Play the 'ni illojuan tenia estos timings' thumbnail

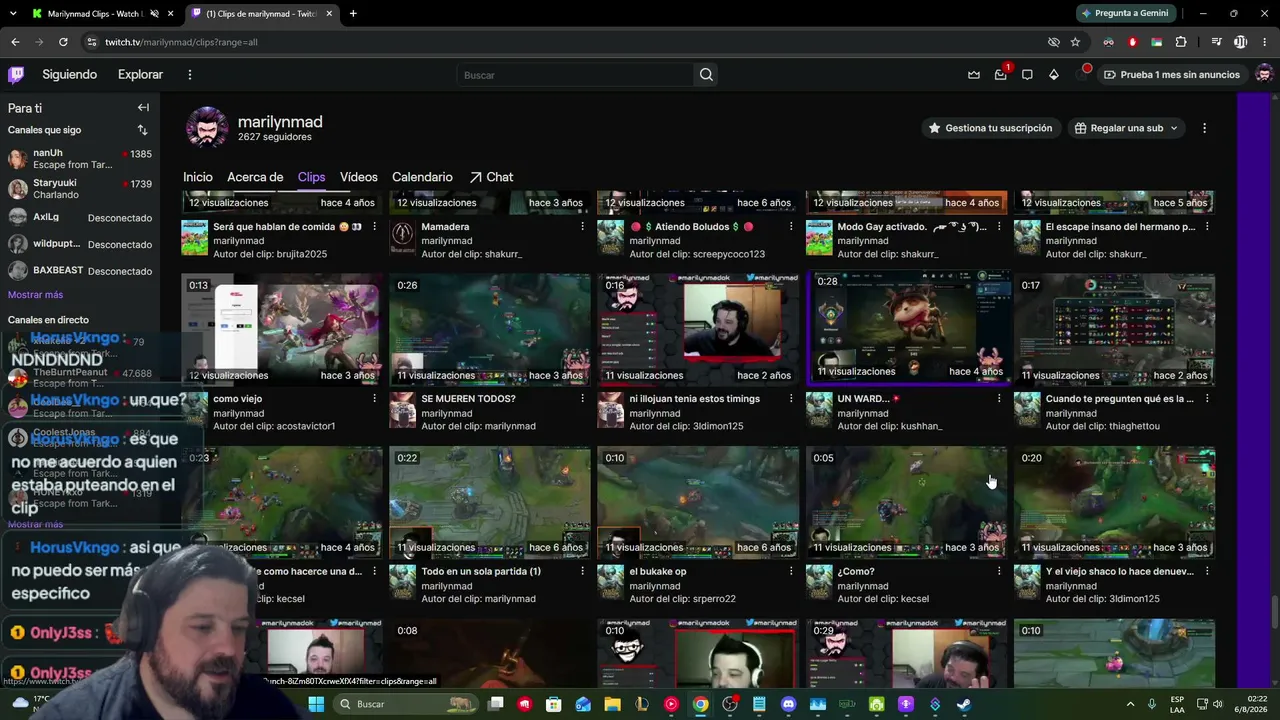tap(698, 329)
